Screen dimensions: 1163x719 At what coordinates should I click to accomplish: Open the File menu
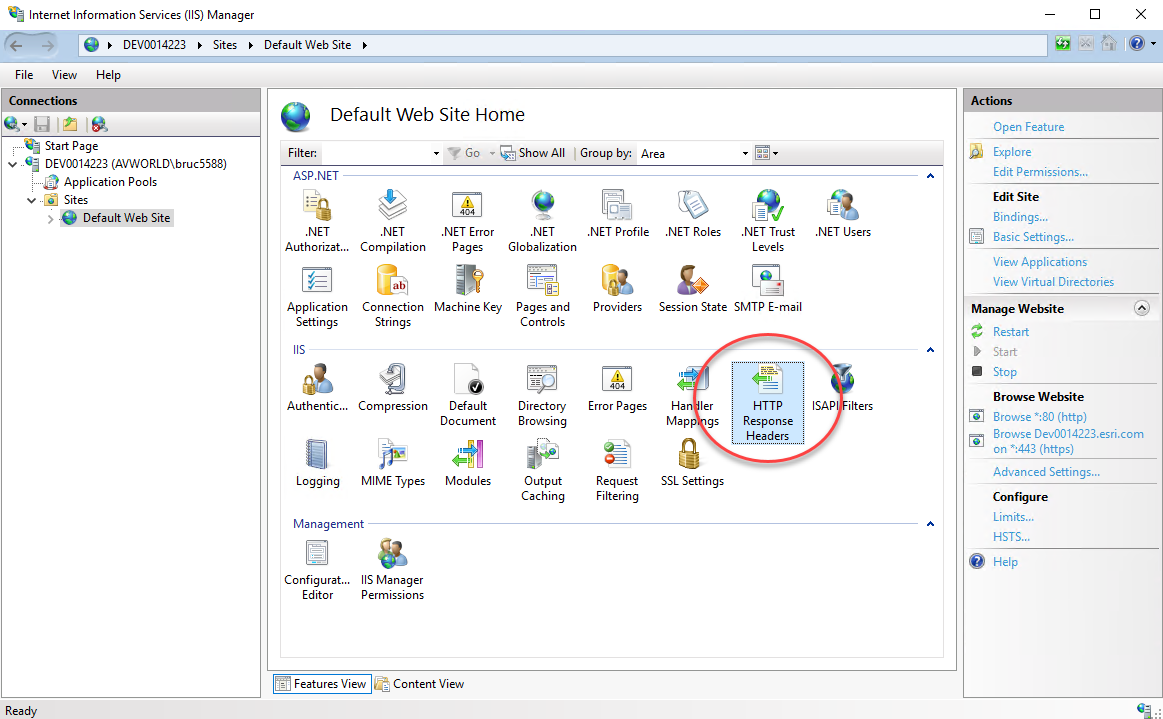pos(24,75)
